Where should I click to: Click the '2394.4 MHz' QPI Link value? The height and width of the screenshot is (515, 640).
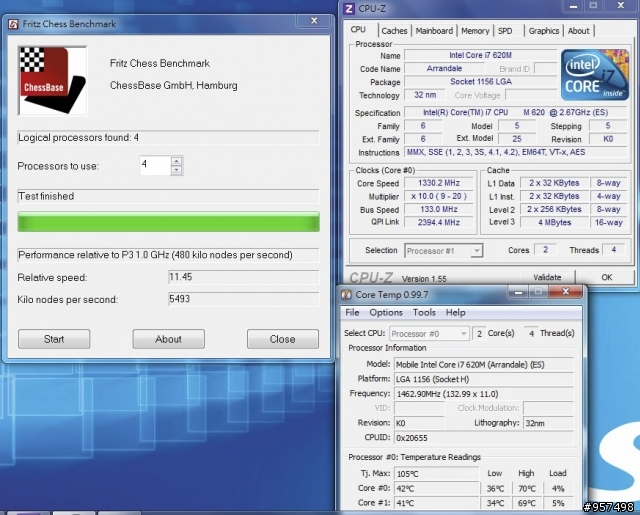(439, 222)
